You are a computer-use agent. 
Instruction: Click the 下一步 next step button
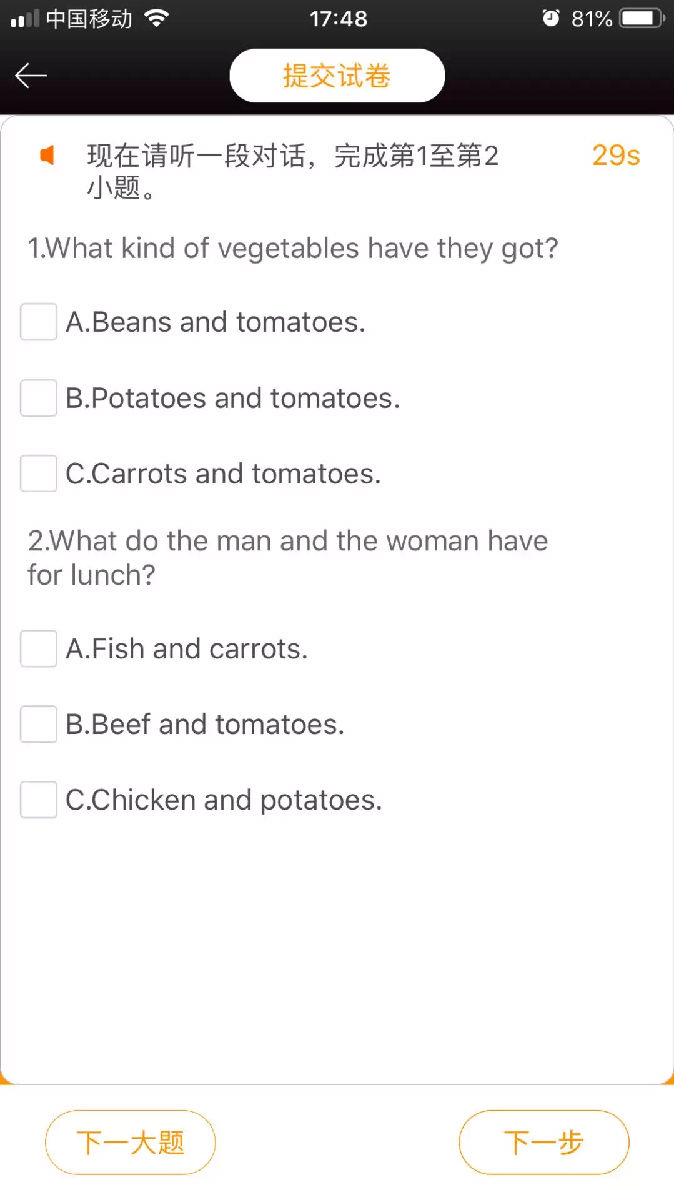(x=544, y=1142)
